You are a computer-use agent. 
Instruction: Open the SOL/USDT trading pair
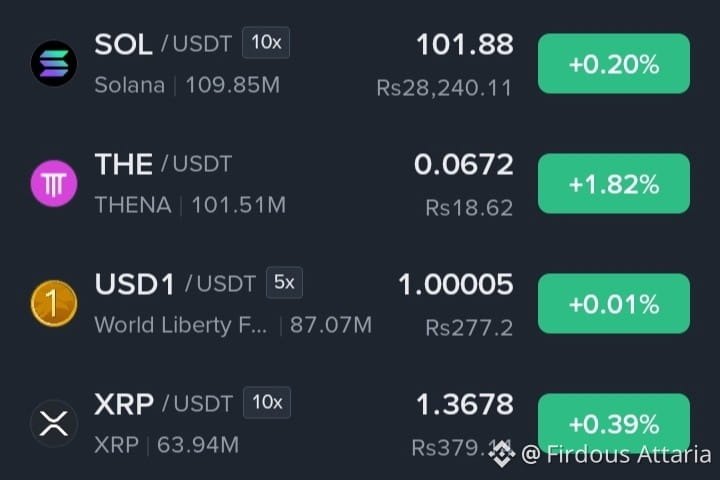163,45
